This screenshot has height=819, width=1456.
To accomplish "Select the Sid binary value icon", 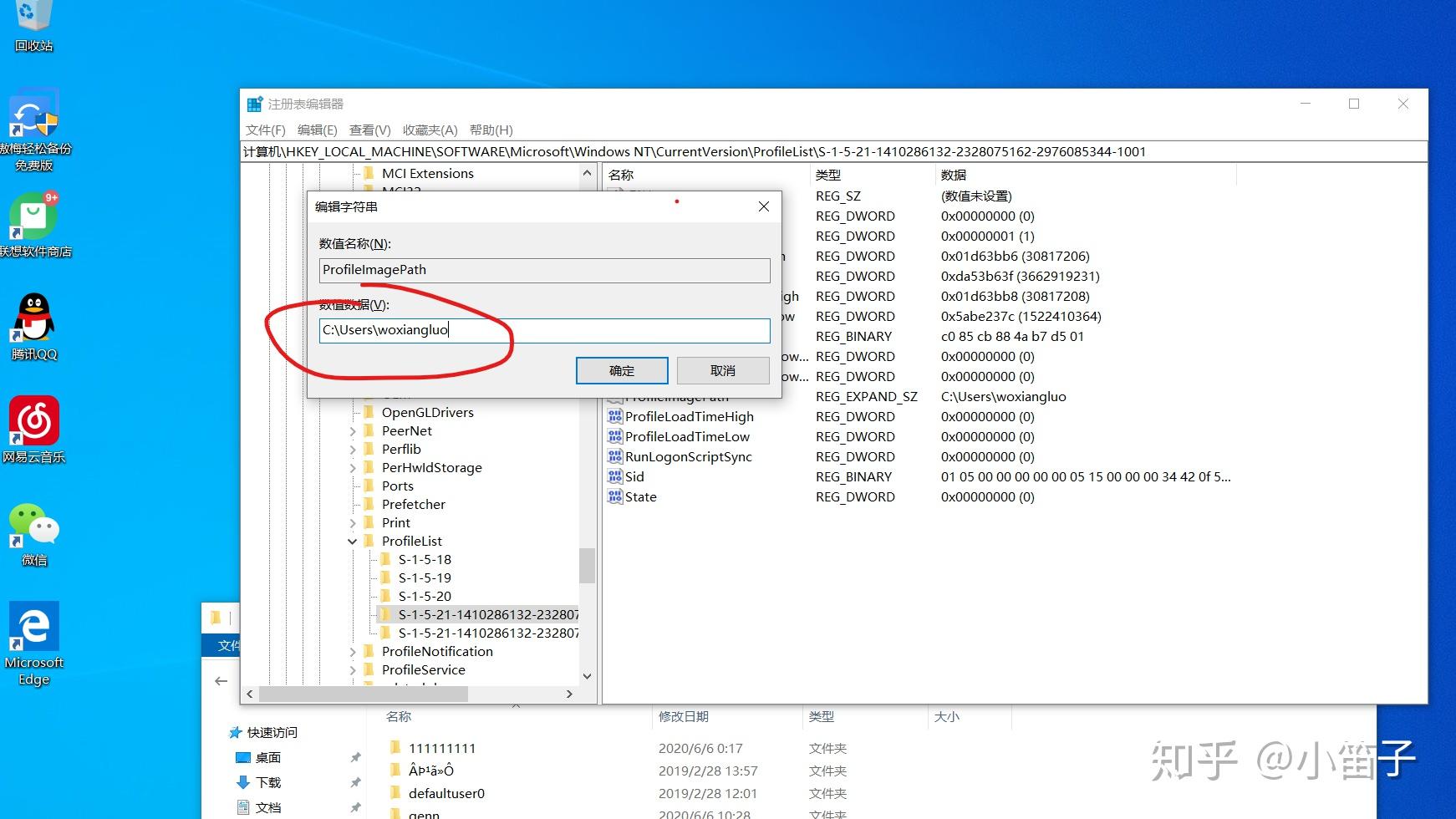I will tap(615, 476).
